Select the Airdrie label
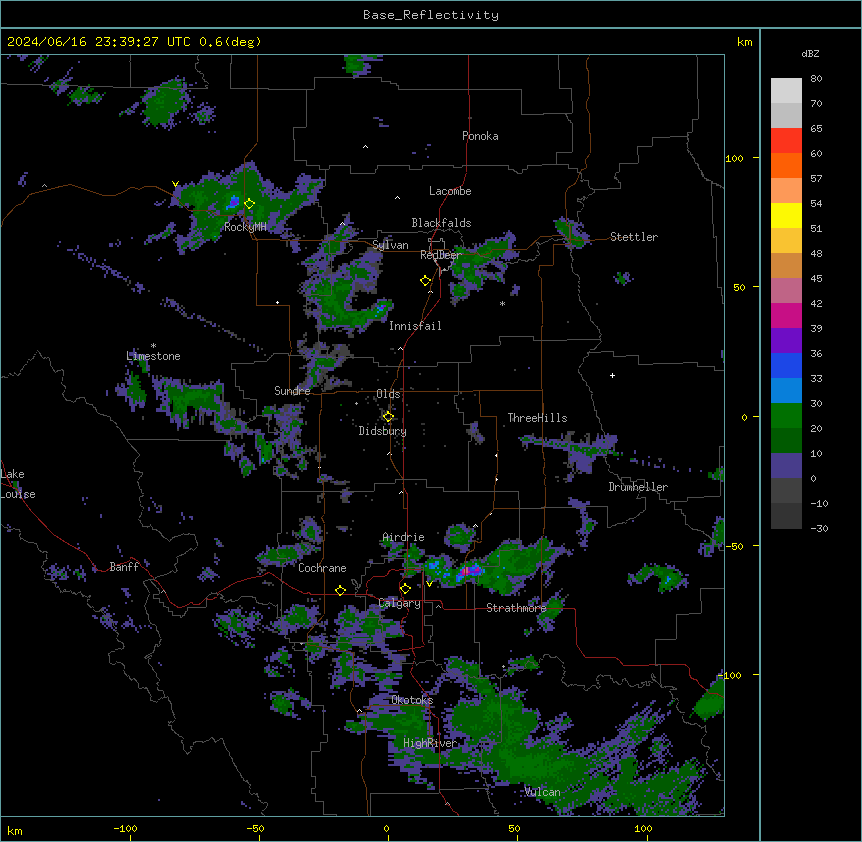Image resolution: width=862 pixels, height=842 pixels. 404,537
